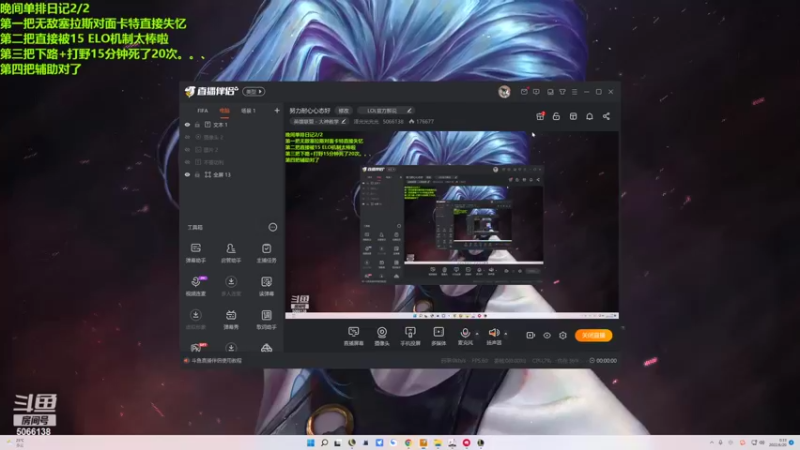Toggle lock on 文本 1 source
Image resolution: width=800 pixels, height=450 pixels.
click(x=197, y=124)
